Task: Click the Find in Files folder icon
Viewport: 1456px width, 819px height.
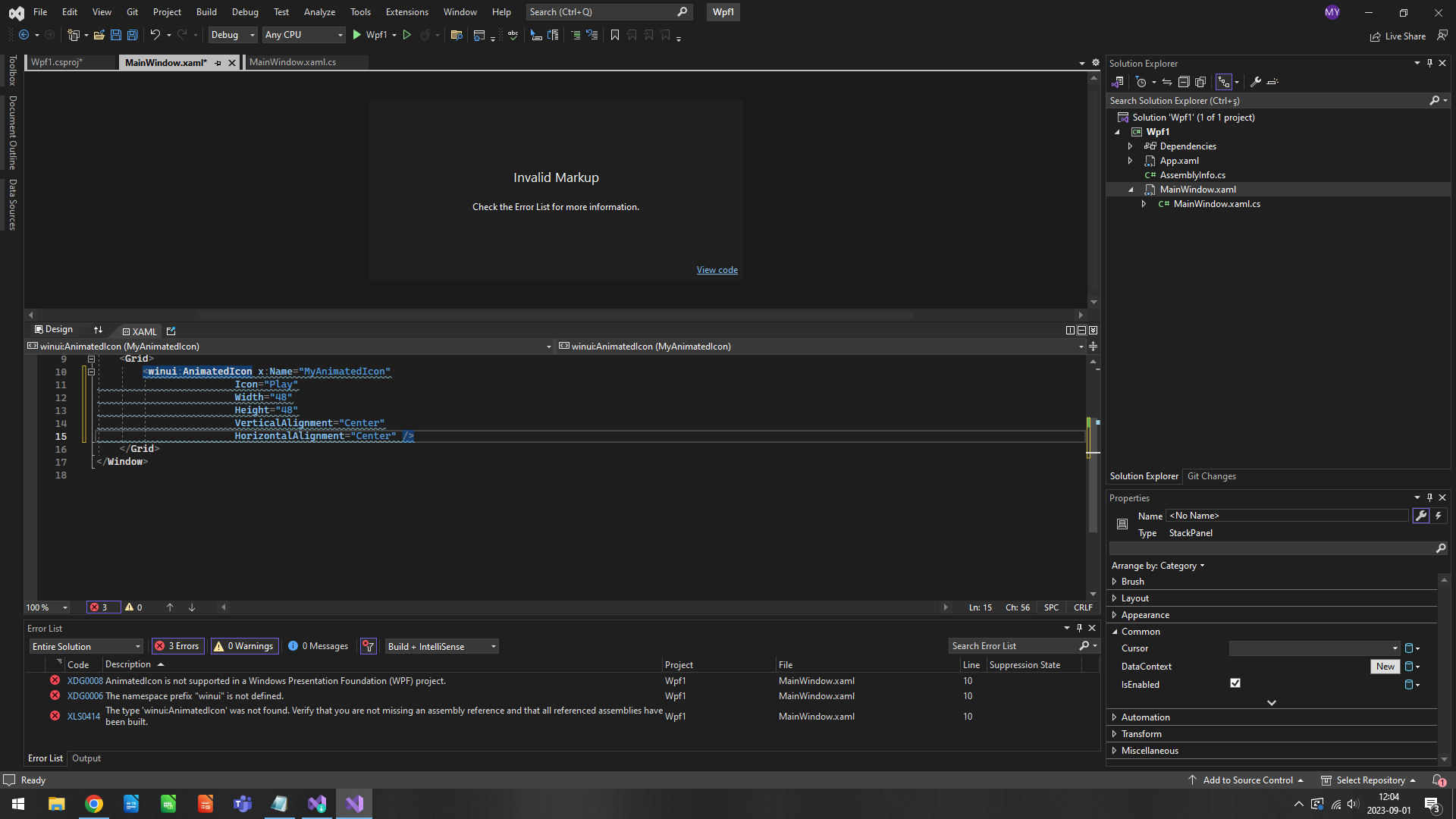Action: [457, 35]
